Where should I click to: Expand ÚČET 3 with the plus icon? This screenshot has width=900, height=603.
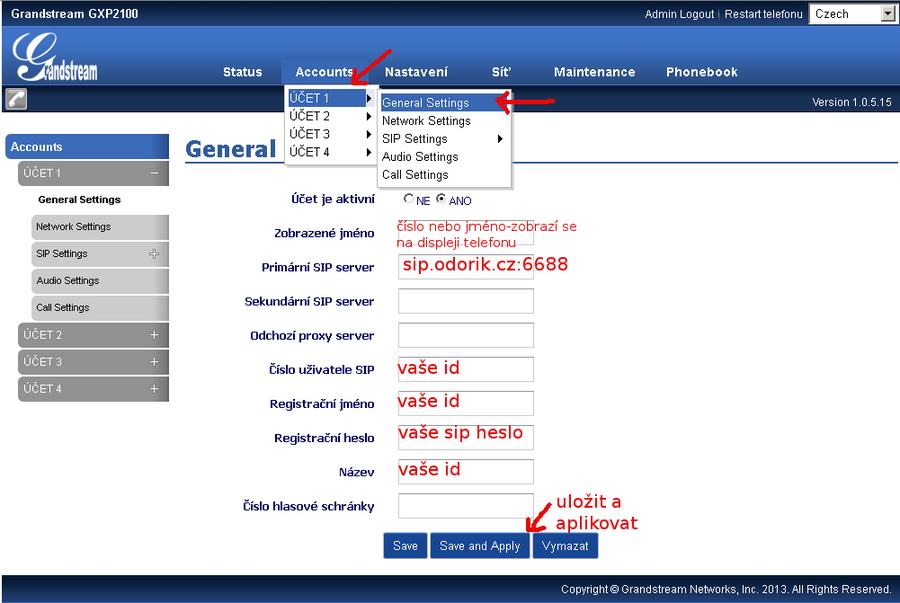[154, 362]
